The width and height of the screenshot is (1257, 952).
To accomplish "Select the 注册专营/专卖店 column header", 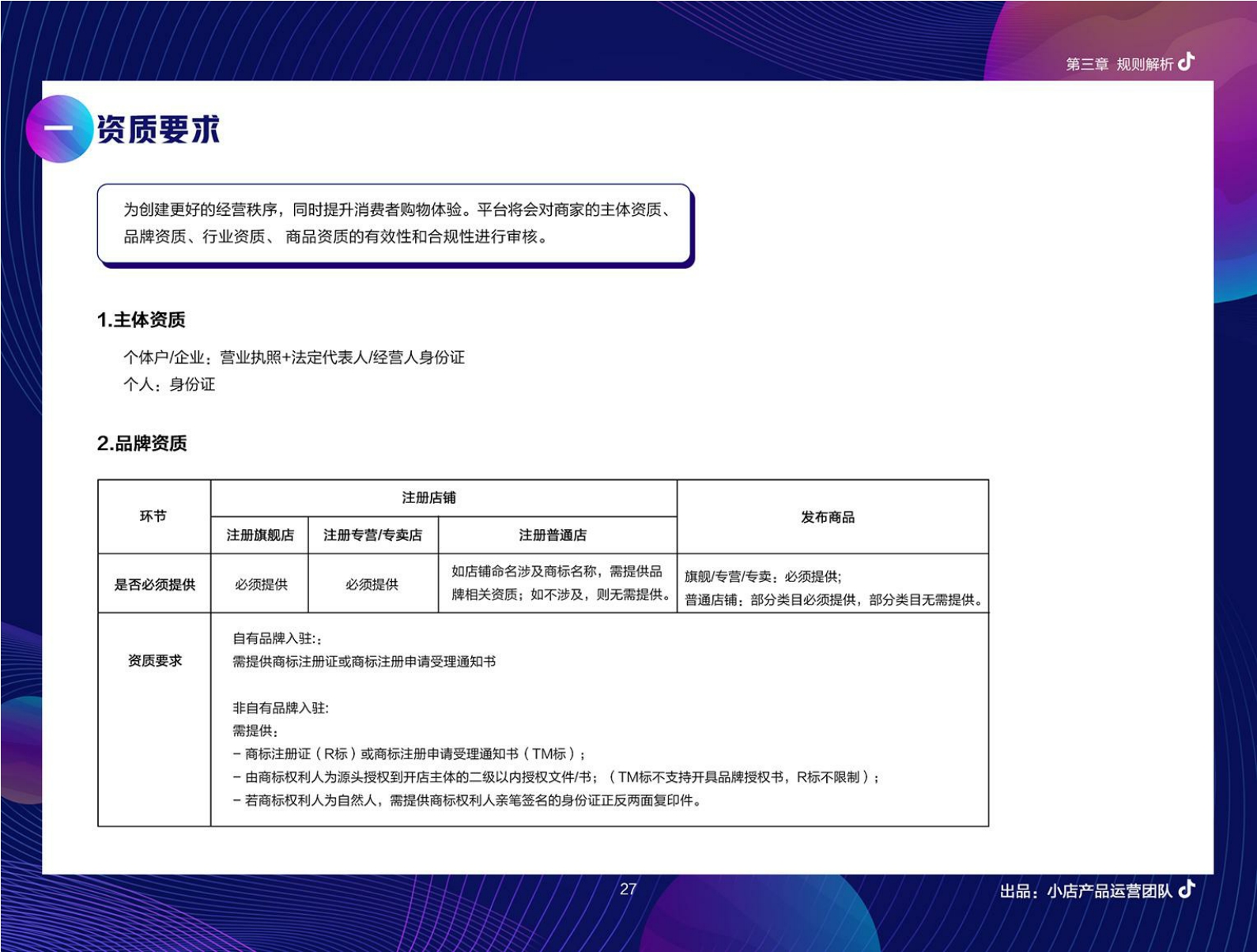I will pos(372,535).
